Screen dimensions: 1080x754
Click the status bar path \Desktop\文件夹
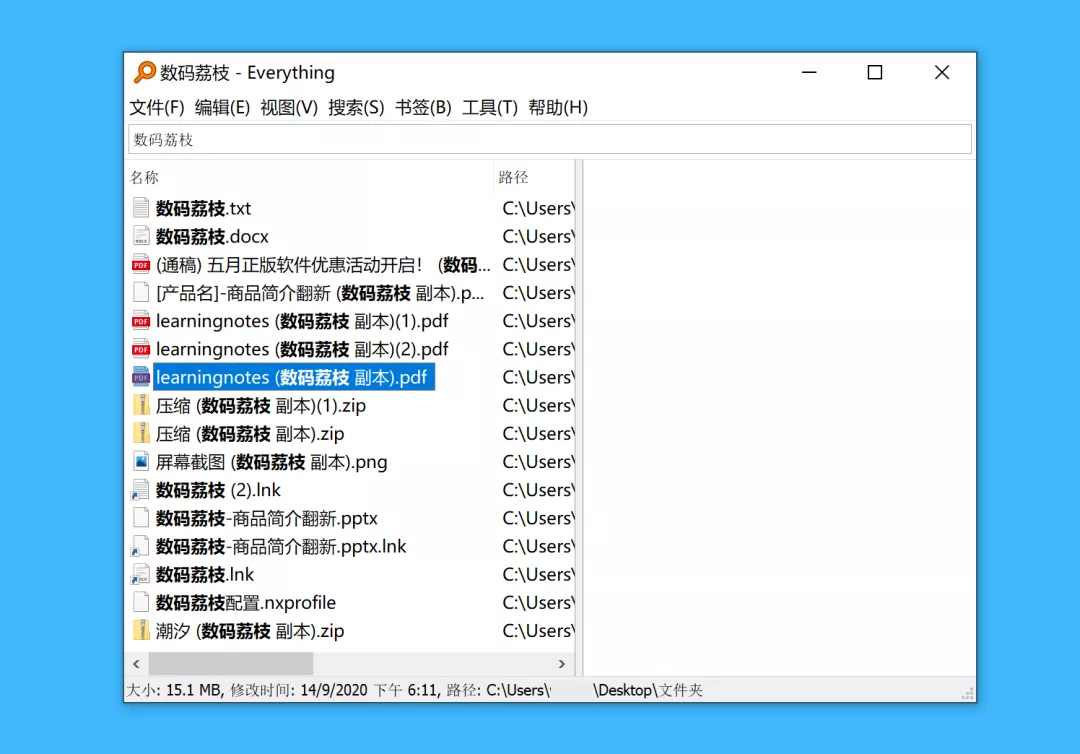647,690
